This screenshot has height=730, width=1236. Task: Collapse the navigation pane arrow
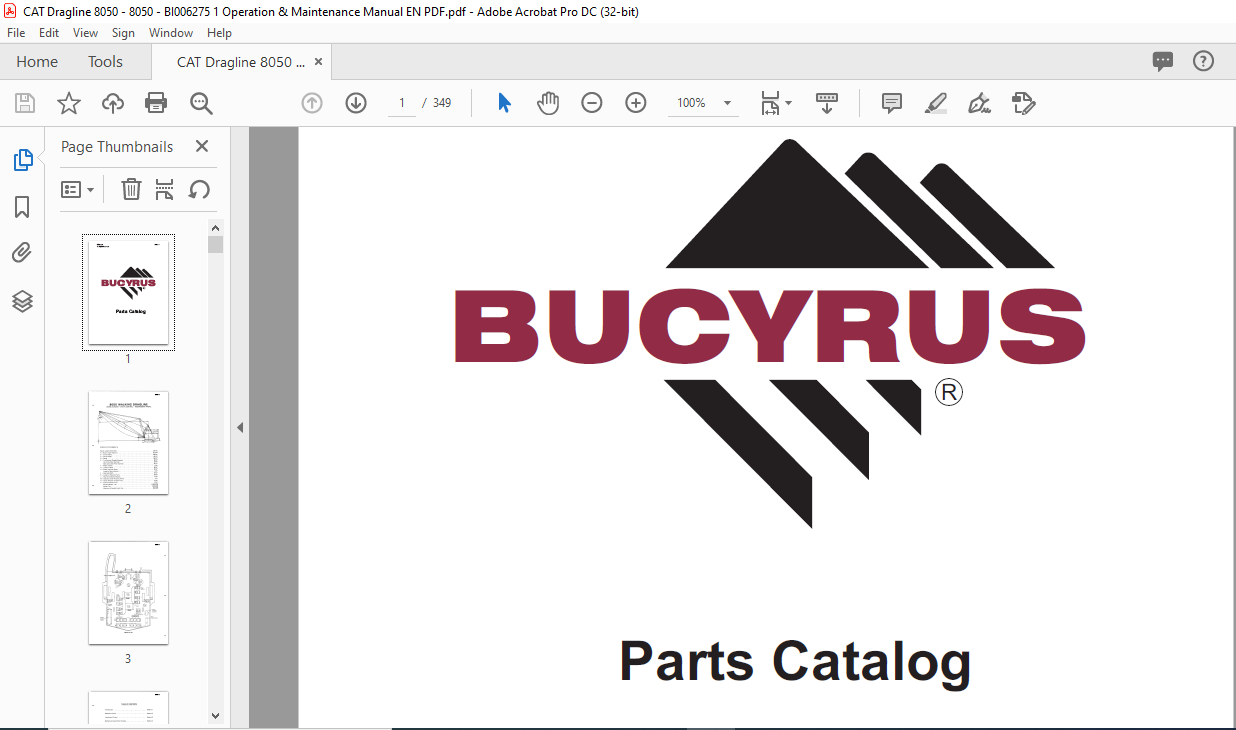pyautogui.click(x=239, y=427)
